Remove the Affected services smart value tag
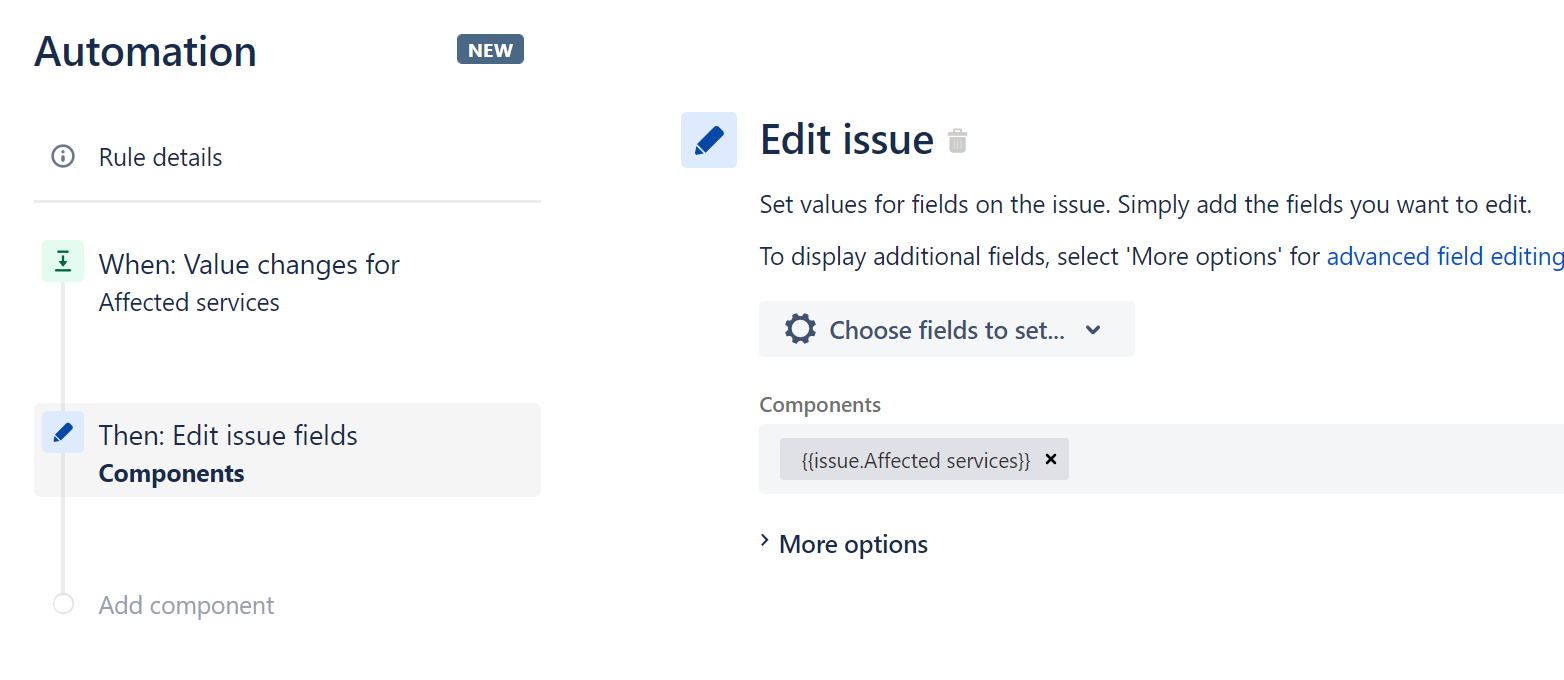1564x680 pixels. pyautogui.click(x=1051, y=459)
